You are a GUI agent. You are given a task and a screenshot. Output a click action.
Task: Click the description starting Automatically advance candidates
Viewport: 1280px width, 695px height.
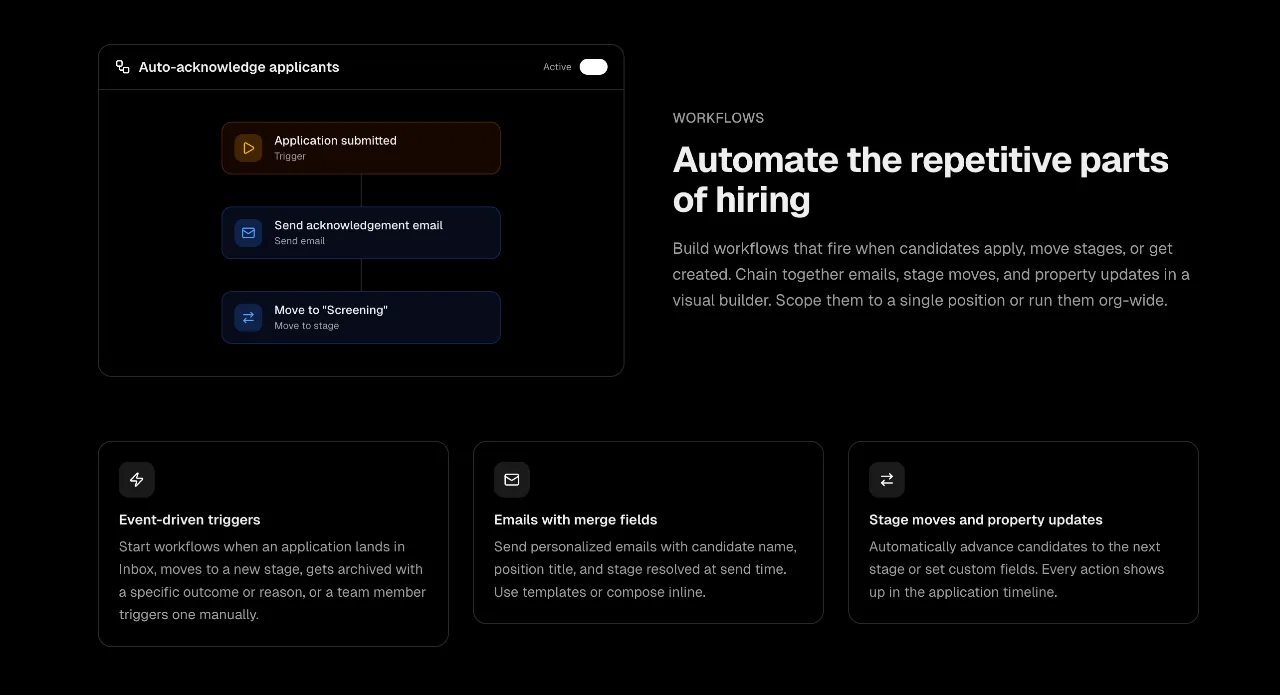[x=1017, y=569]
